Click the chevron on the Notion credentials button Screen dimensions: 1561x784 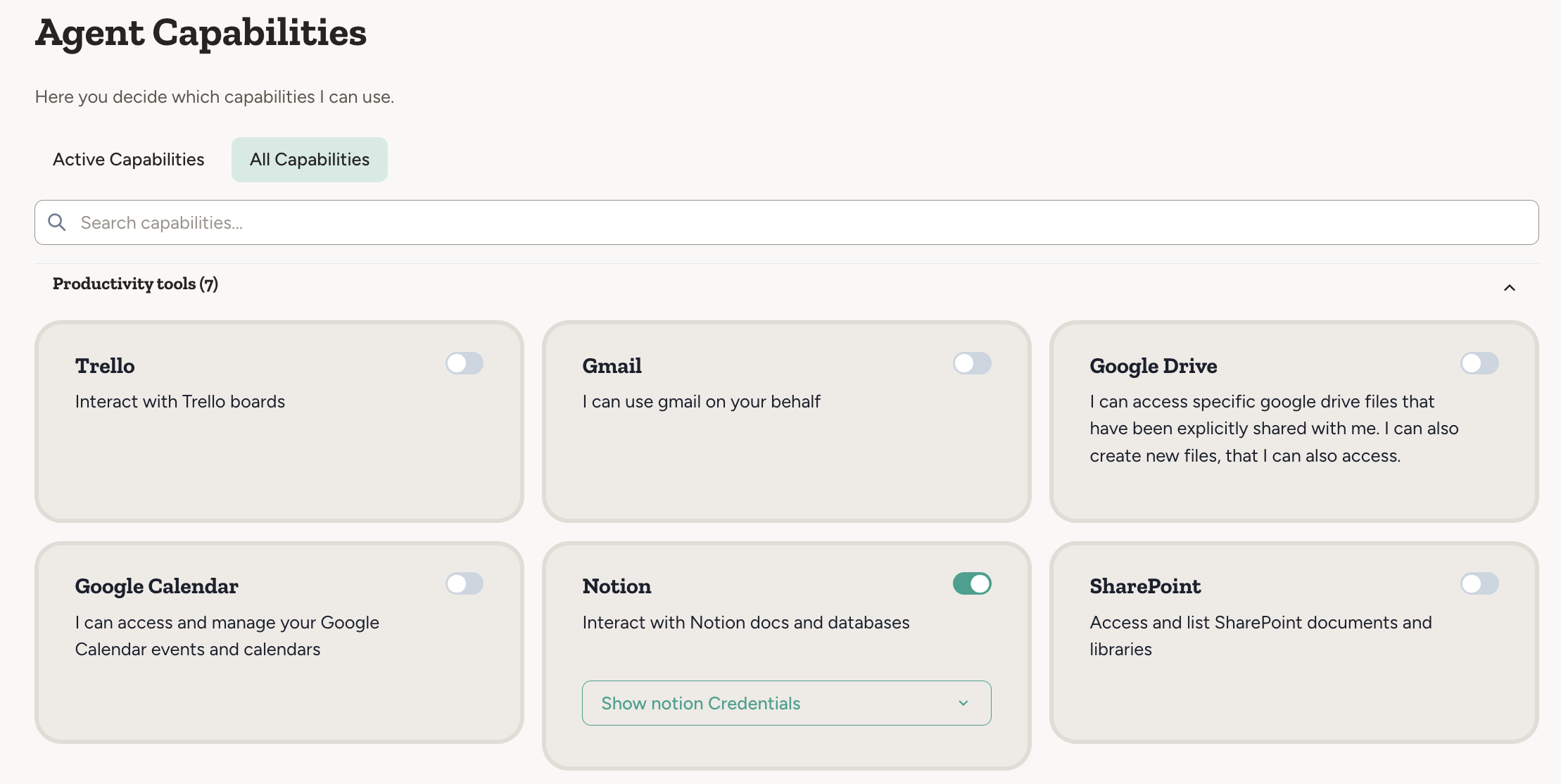coord(963,703)
